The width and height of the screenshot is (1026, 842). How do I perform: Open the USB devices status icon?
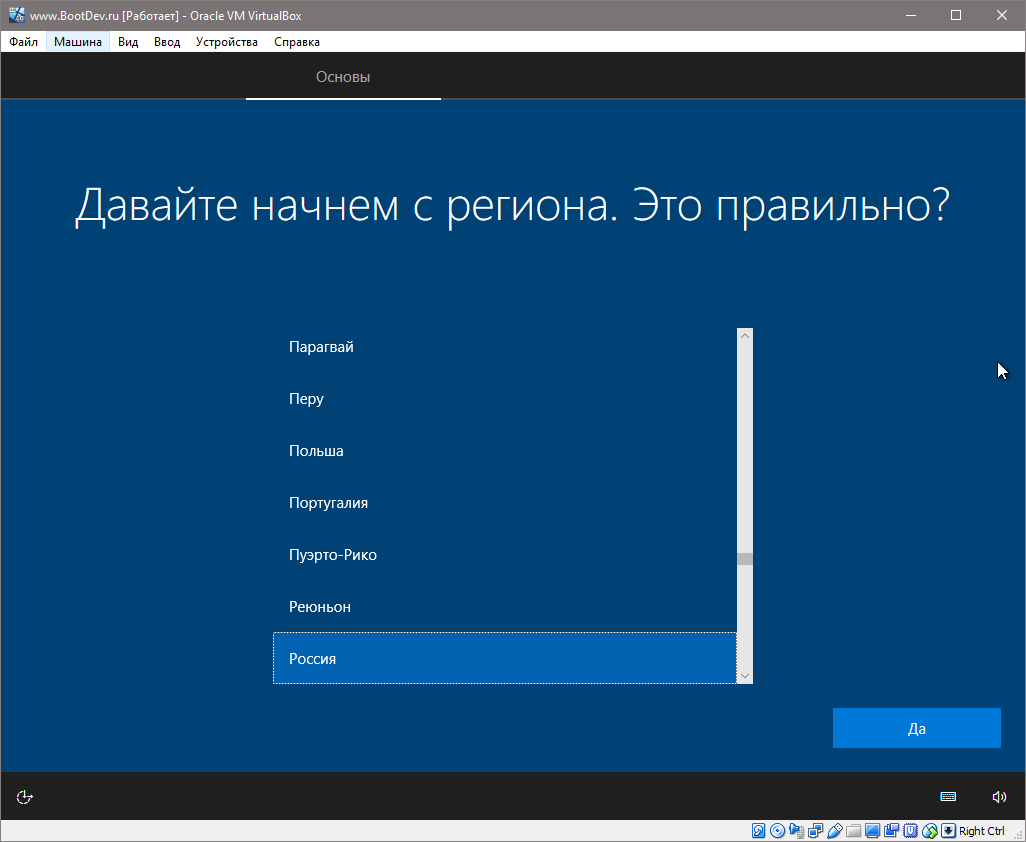pyautogui.click(x=834, y=831)
